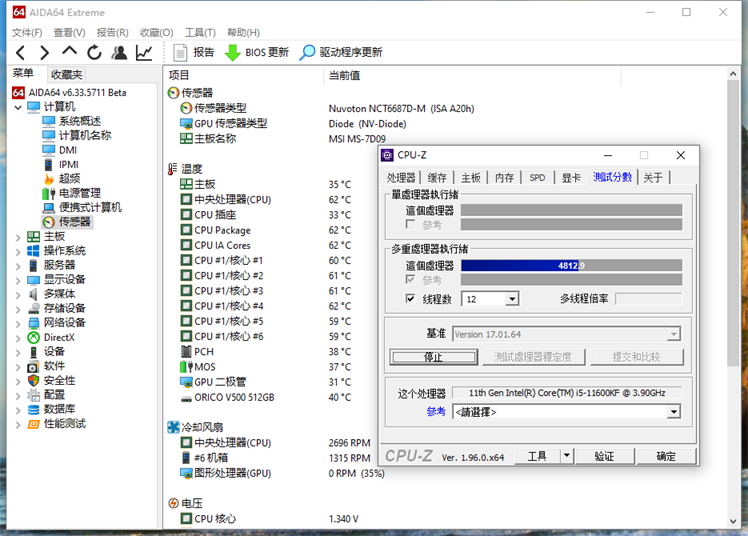This screenshot has width=748, height=536.
Task: Click the report document icon
Action: click(x=180, y=52)
